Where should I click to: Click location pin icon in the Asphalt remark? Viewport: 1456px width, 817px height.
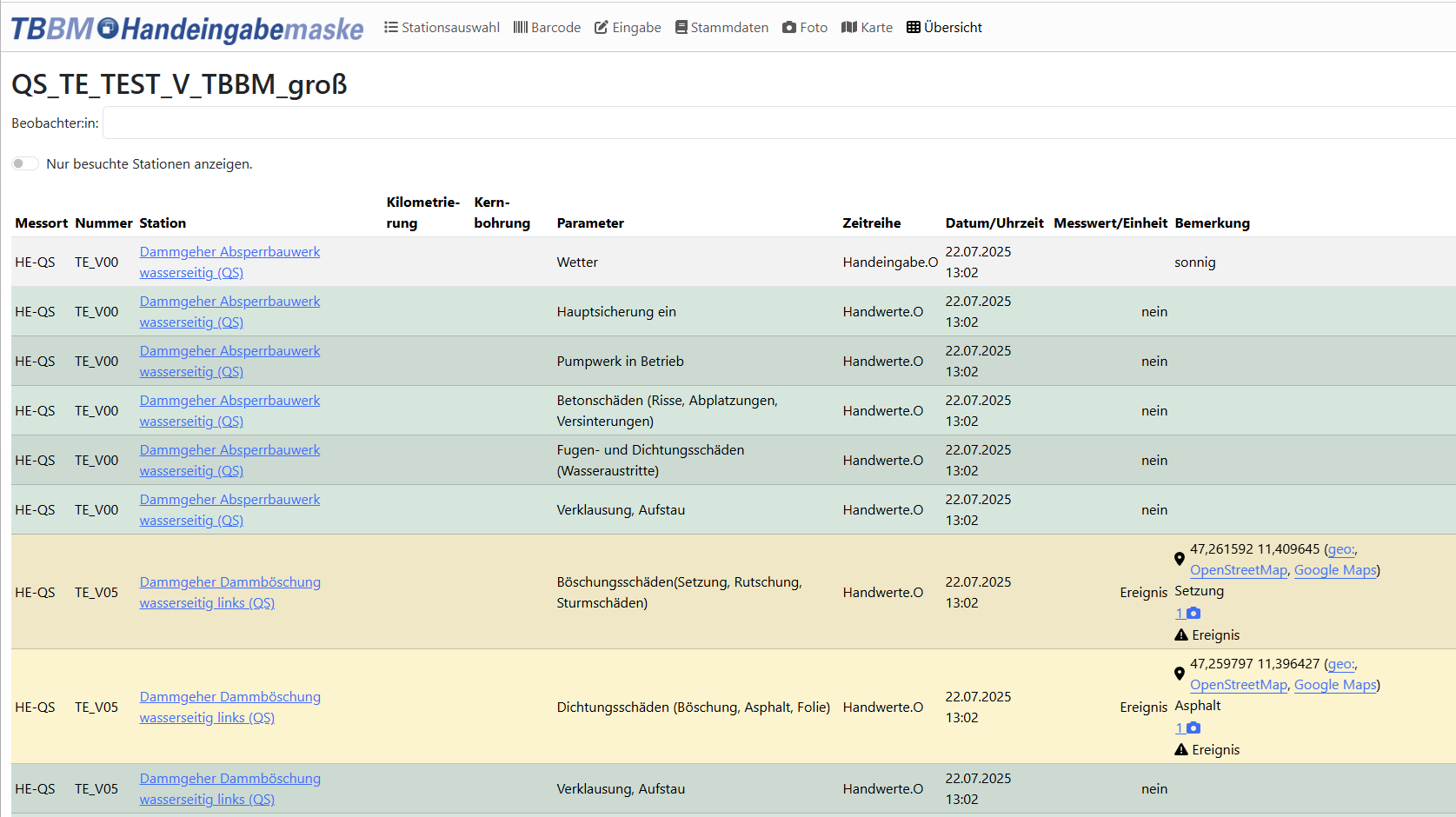tap(1180, 674)
